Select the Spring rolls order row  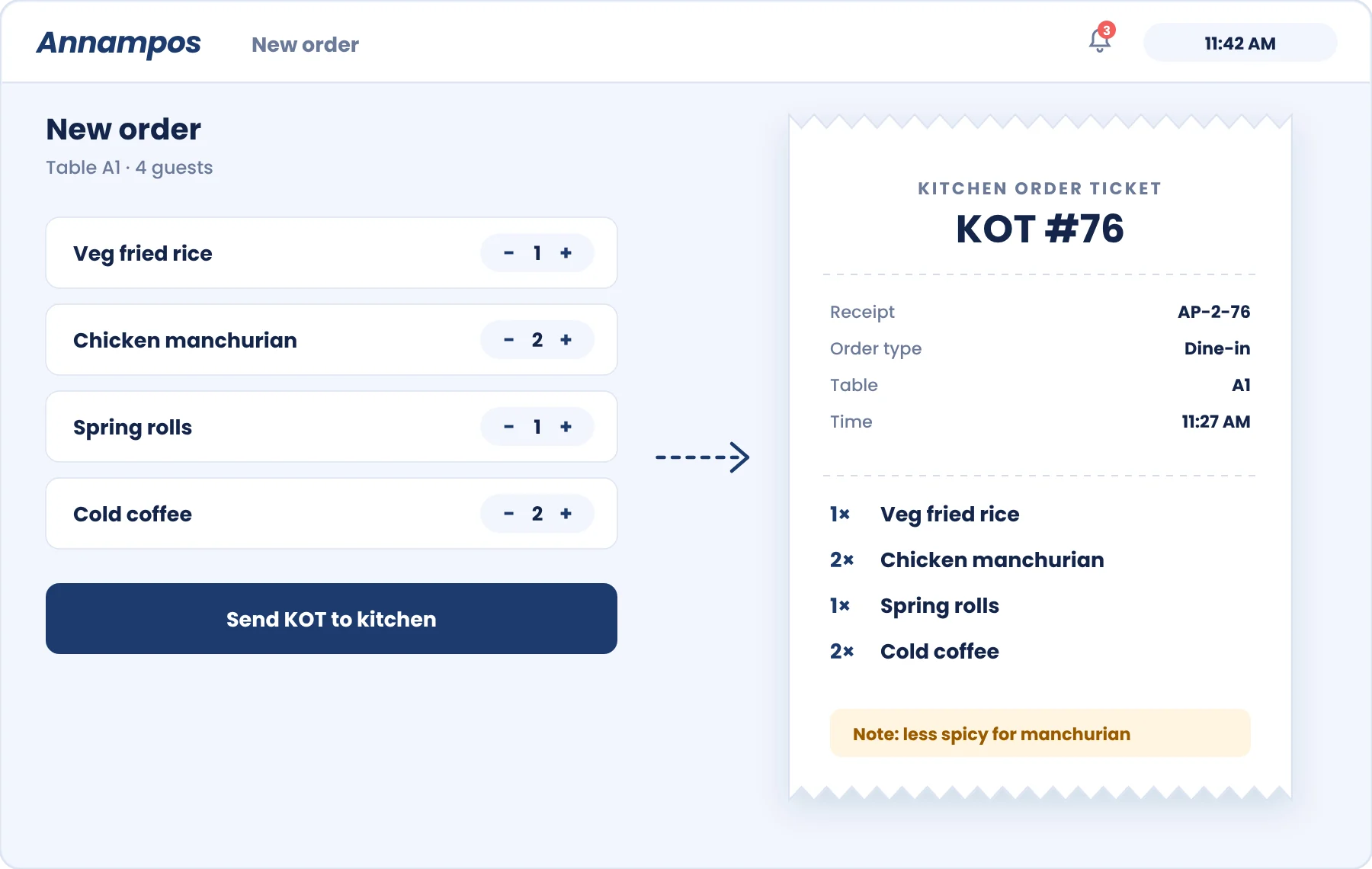point(332,427)
